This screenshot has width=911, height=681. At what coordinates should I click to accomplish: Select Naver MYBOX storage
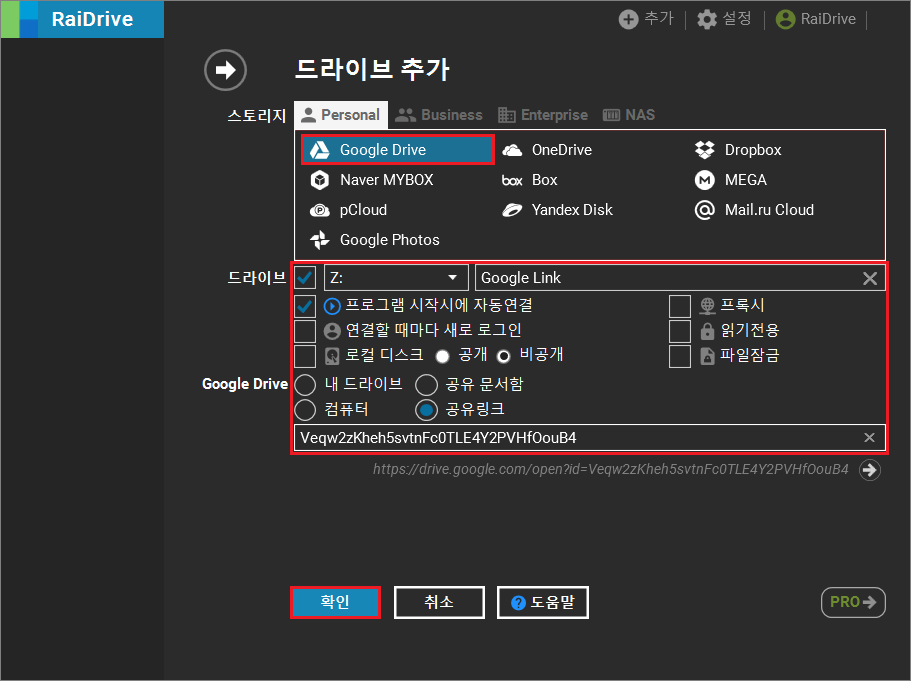coord(372,180)
